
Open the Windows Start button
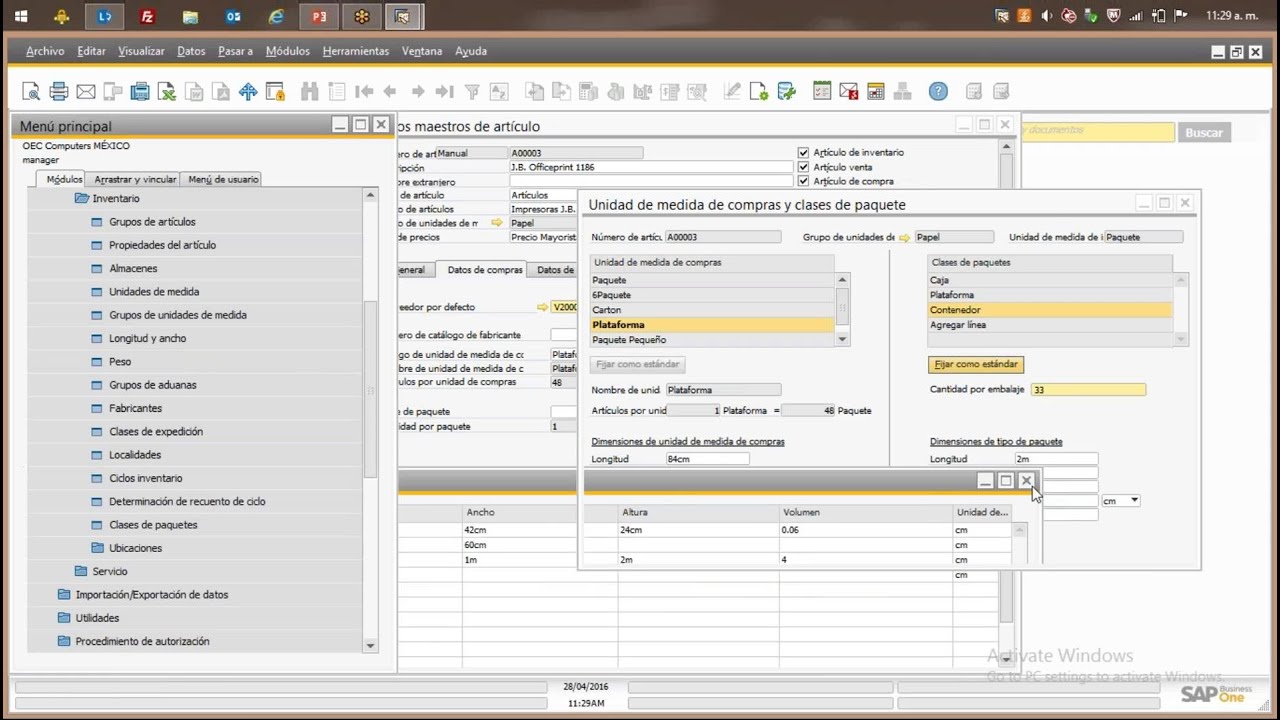(21, 16)
